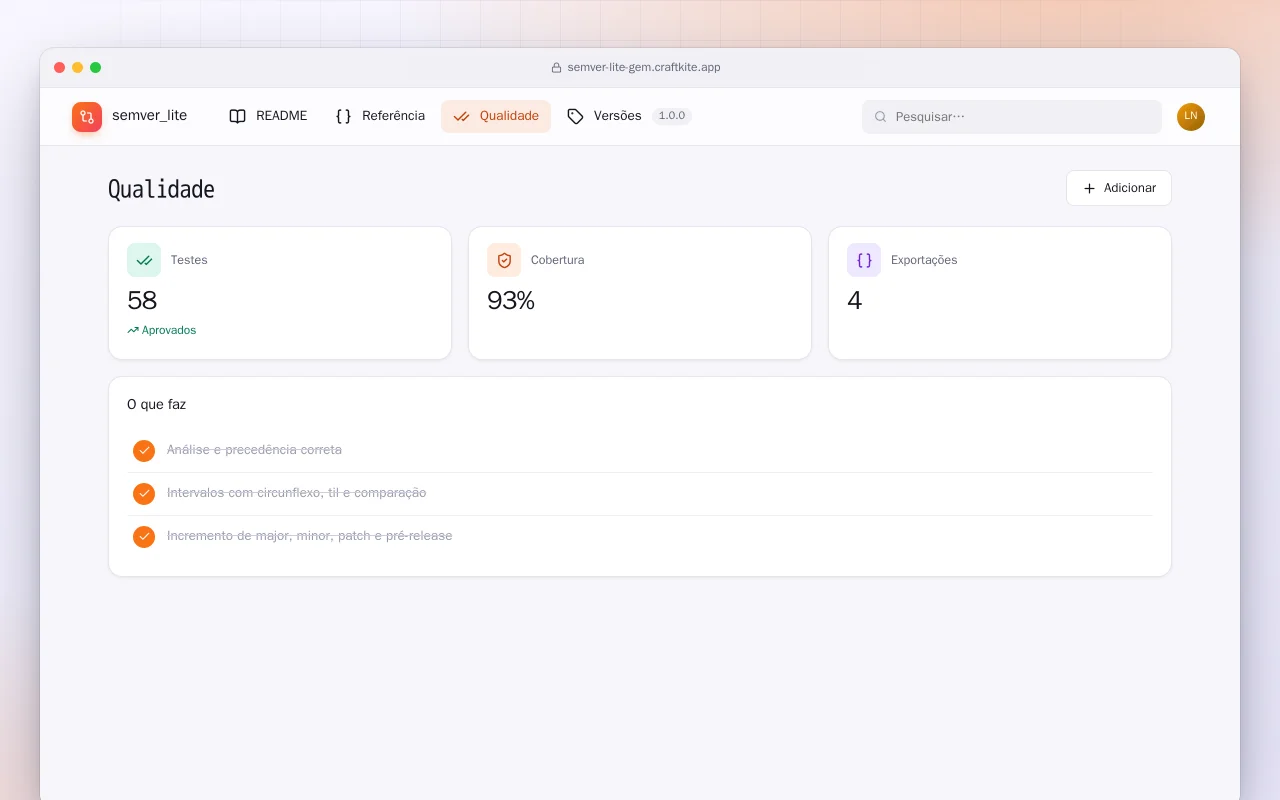Image resolution: width=1280 pixels, height=800 pixels.
Task: Click the Cobertura shield icon
Action: point(504,260)
